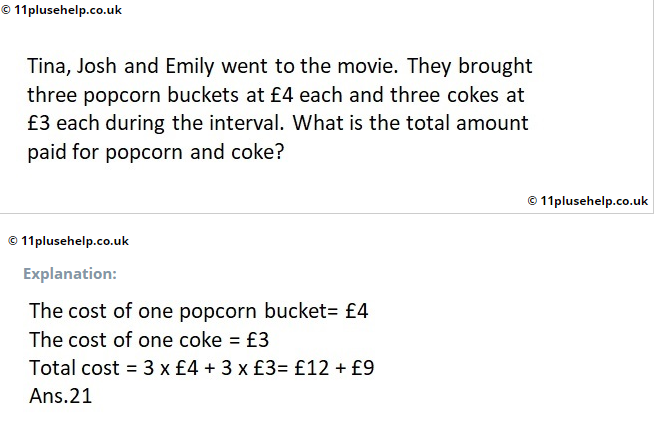Click the 11plusehelp.co.uk watermark above Explanation
Viewport: 657px width, 425px height.
pos(69,241)
